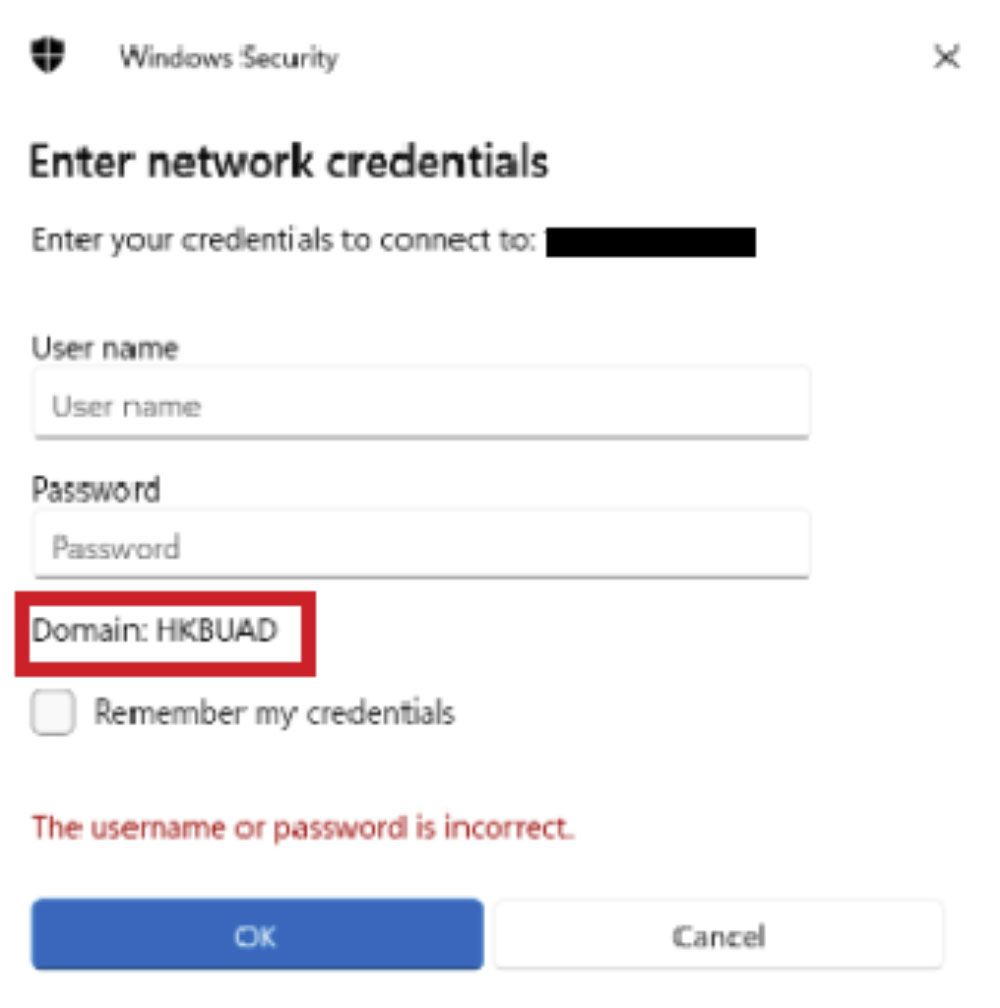Focus the Password input box

(420, 546)
